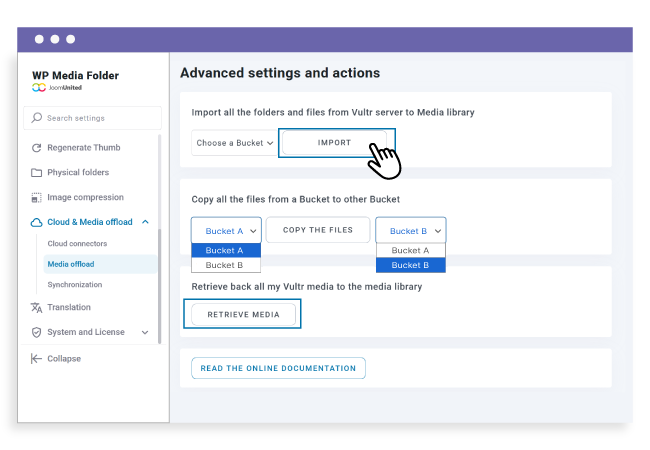
Task: Click the IMPORT button
Action: (x=334, y=143)
